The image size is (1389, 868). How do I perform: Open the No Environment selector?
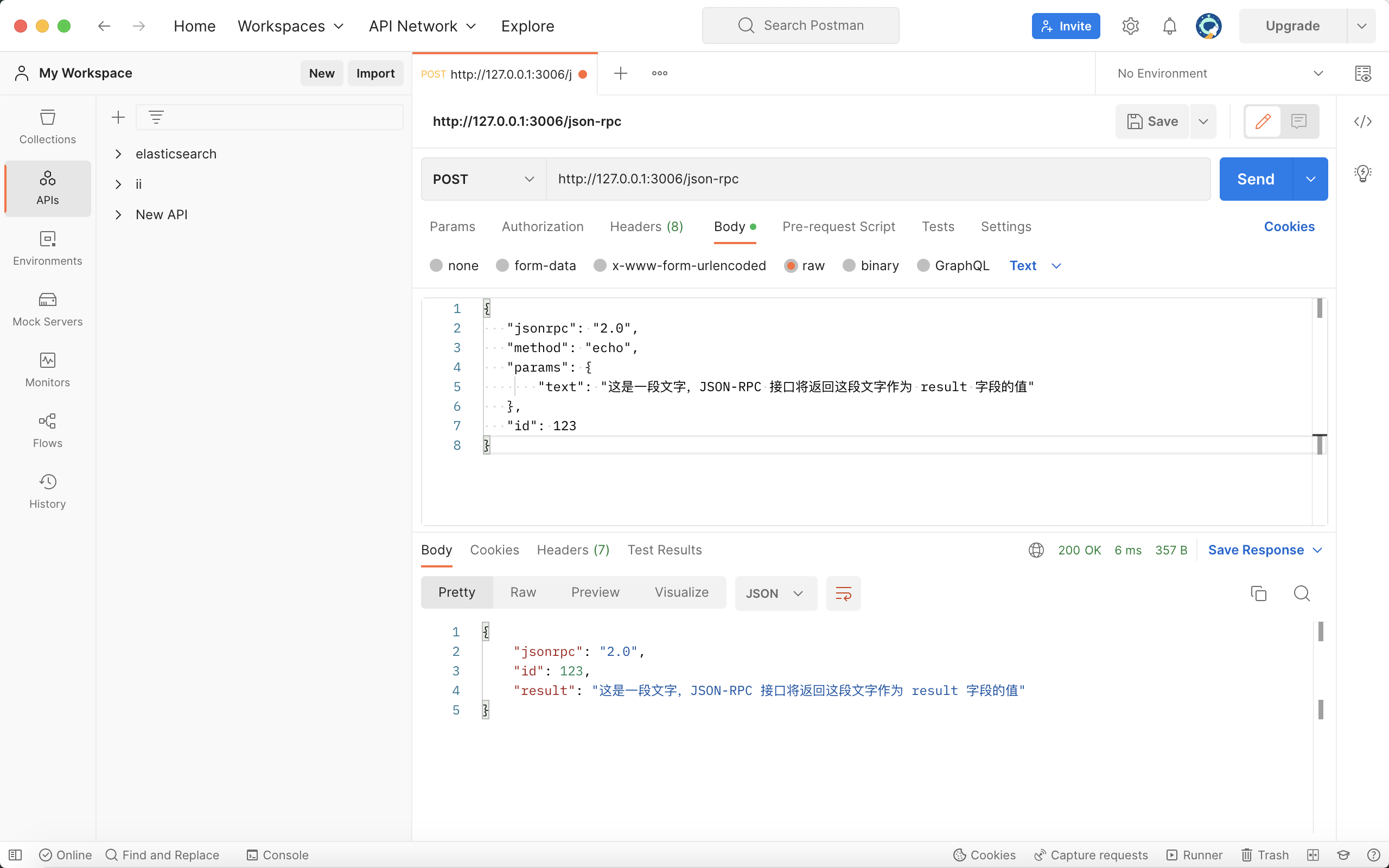1219,73
